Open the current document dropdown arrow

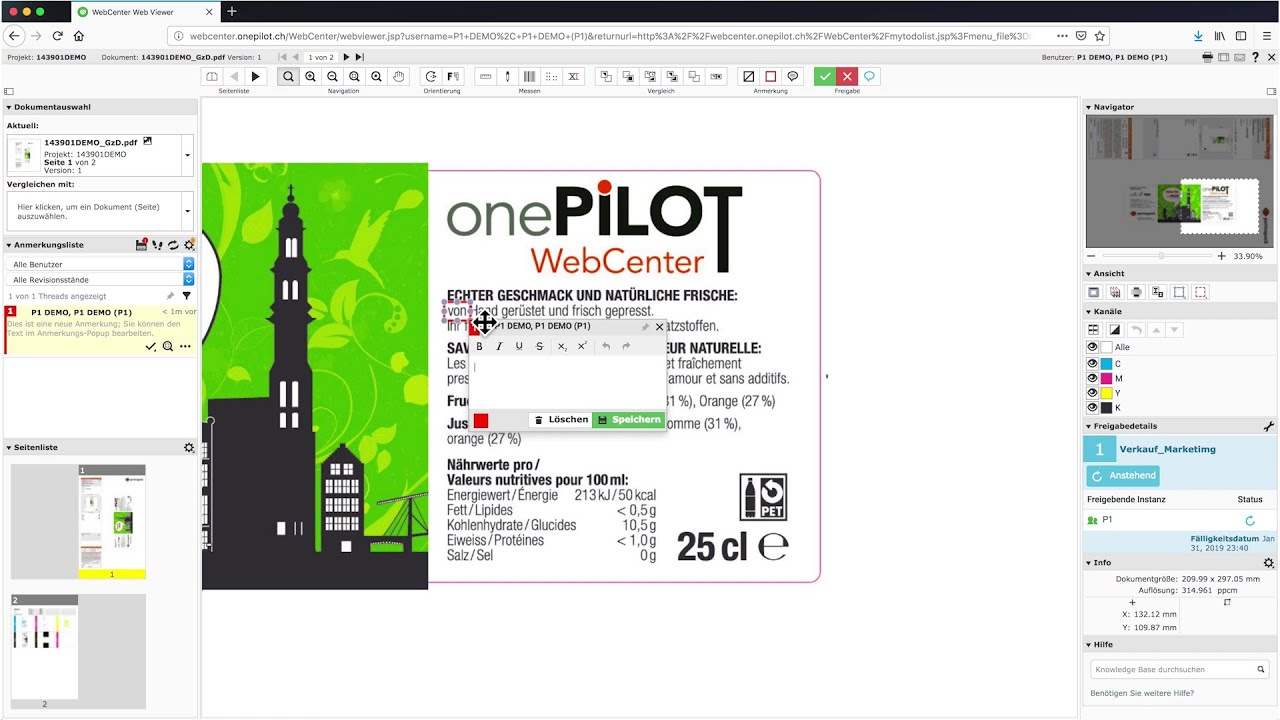(x=187, y=155)
